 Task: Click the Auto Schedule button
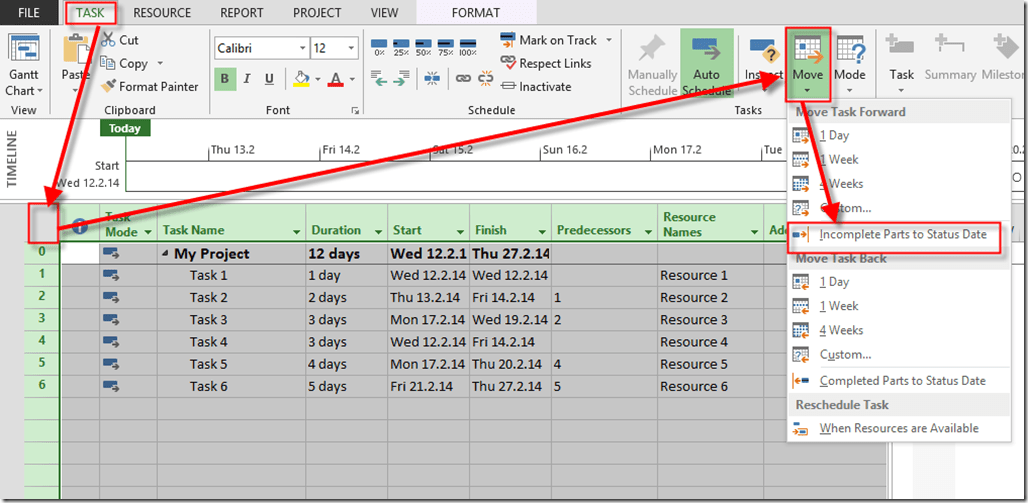pyautogui.click(x=706, y=66)
